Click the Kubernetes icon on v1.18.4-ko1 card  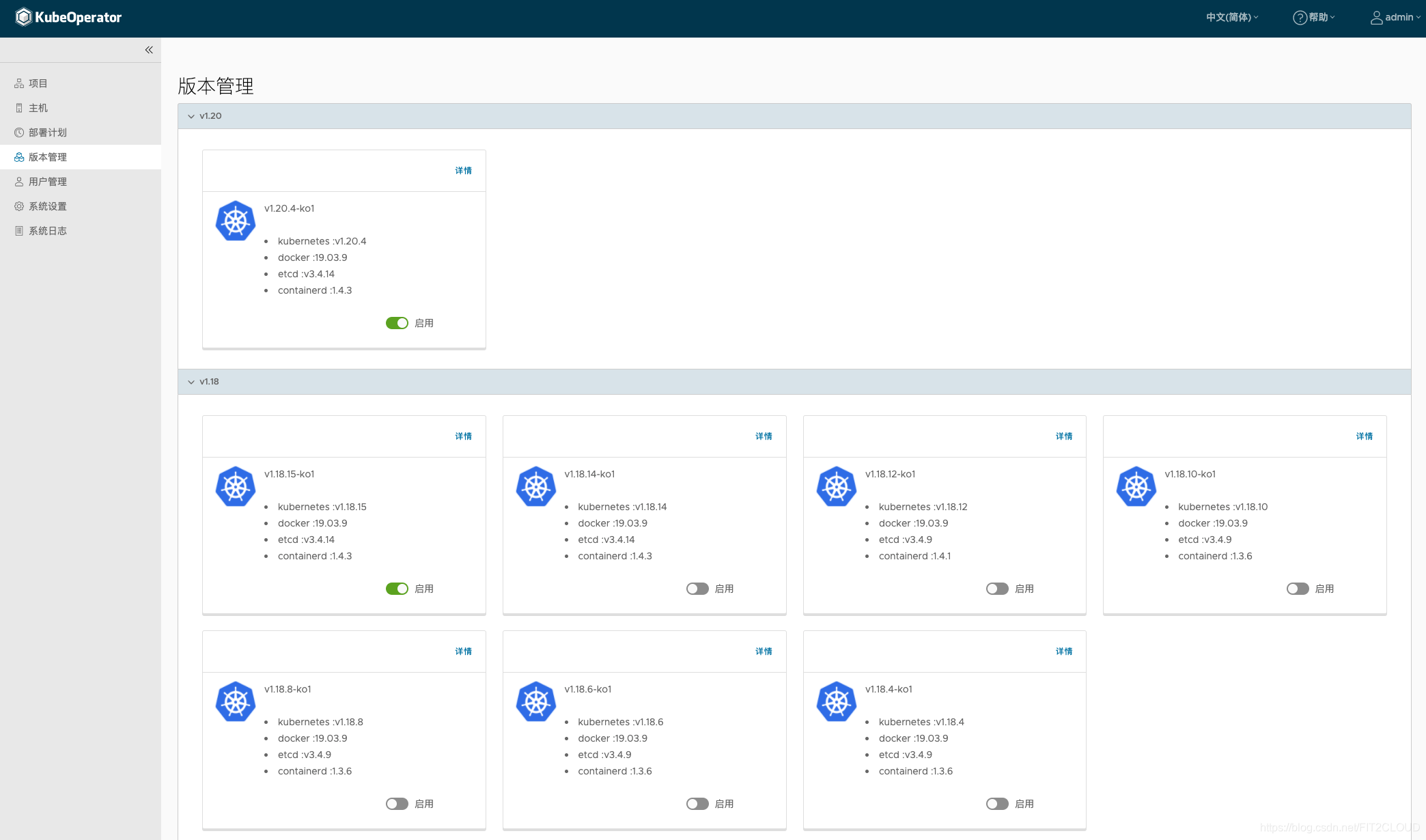(x=837, y=701)
